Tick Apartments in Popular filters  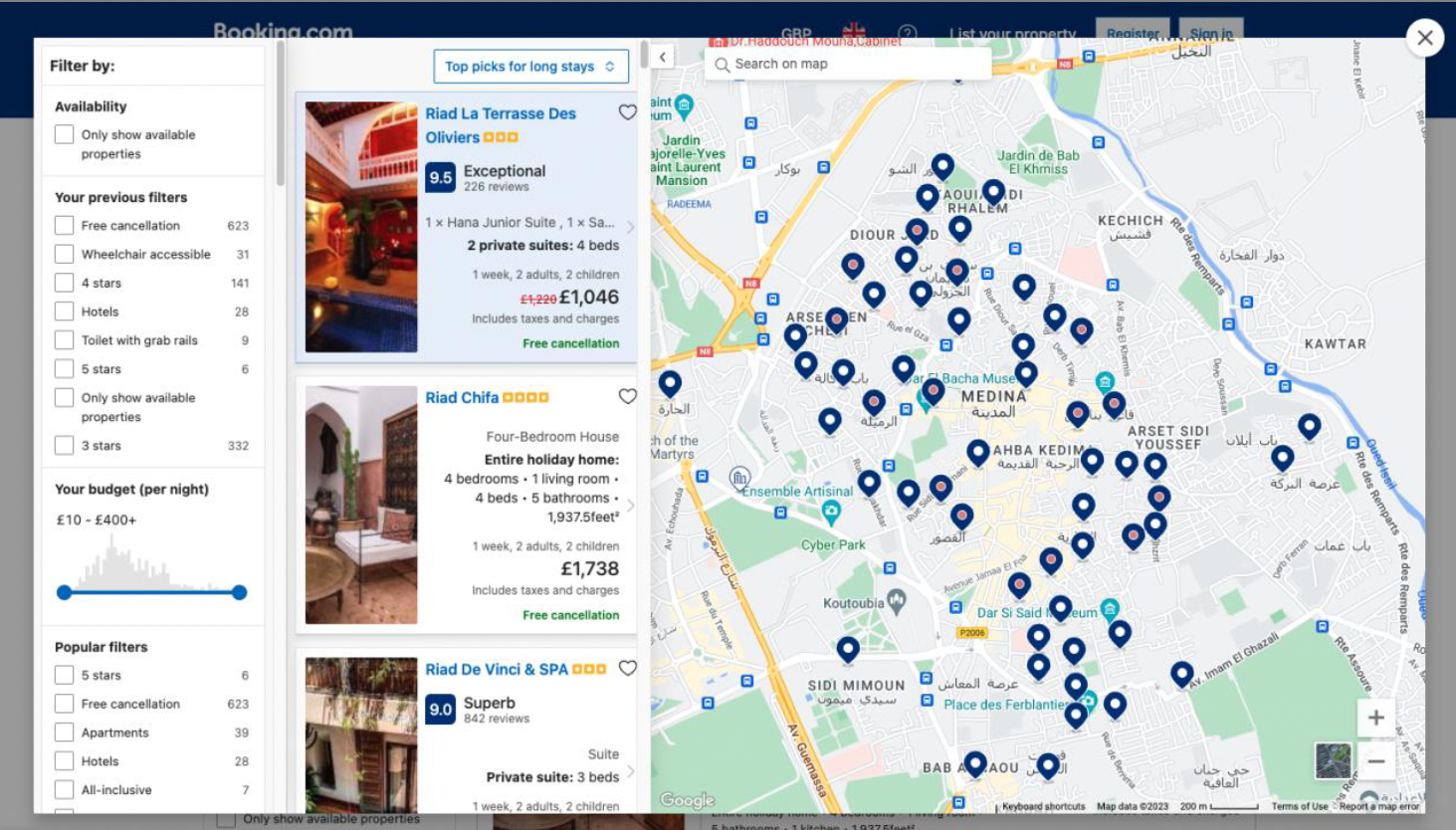64,732
